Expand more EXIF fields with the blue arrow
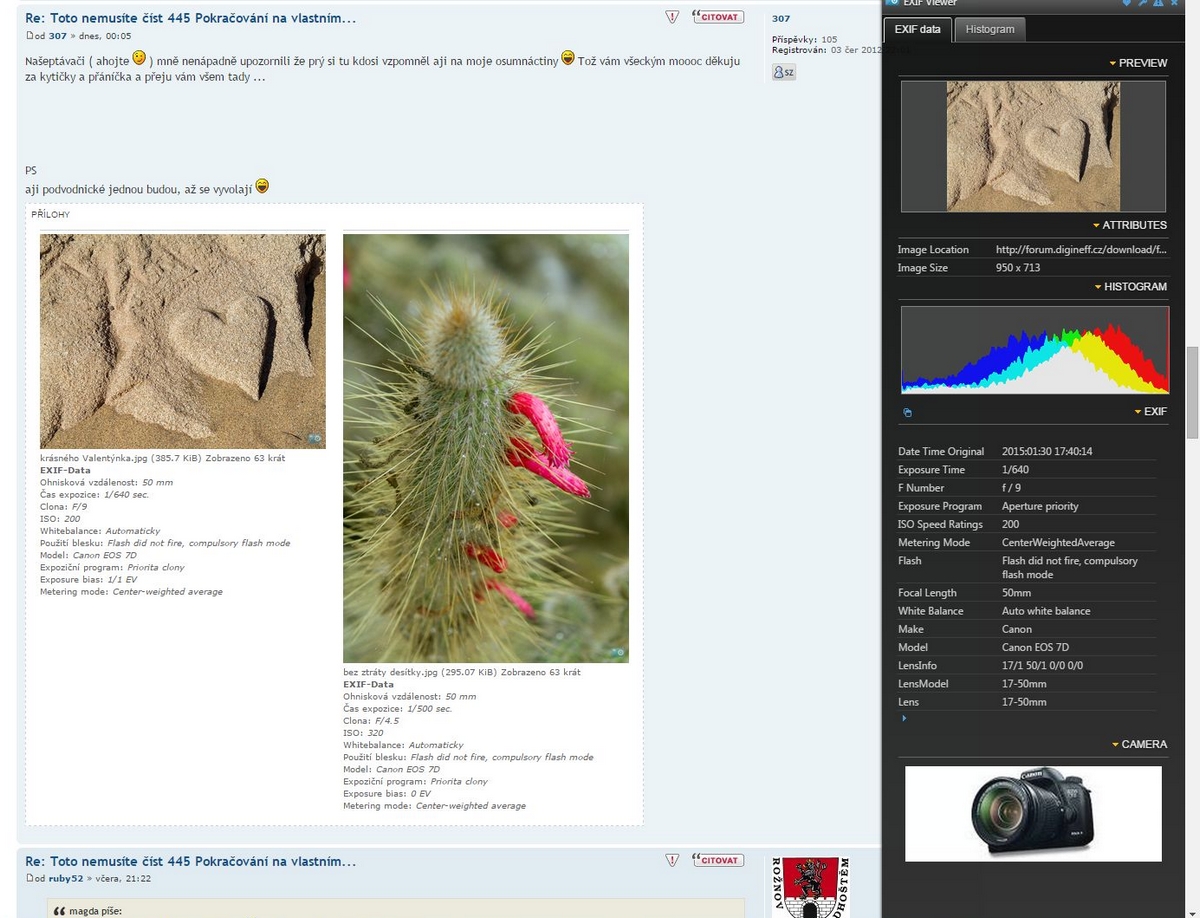This screenshot has width=1200, height=918. [x=904, y=718]
